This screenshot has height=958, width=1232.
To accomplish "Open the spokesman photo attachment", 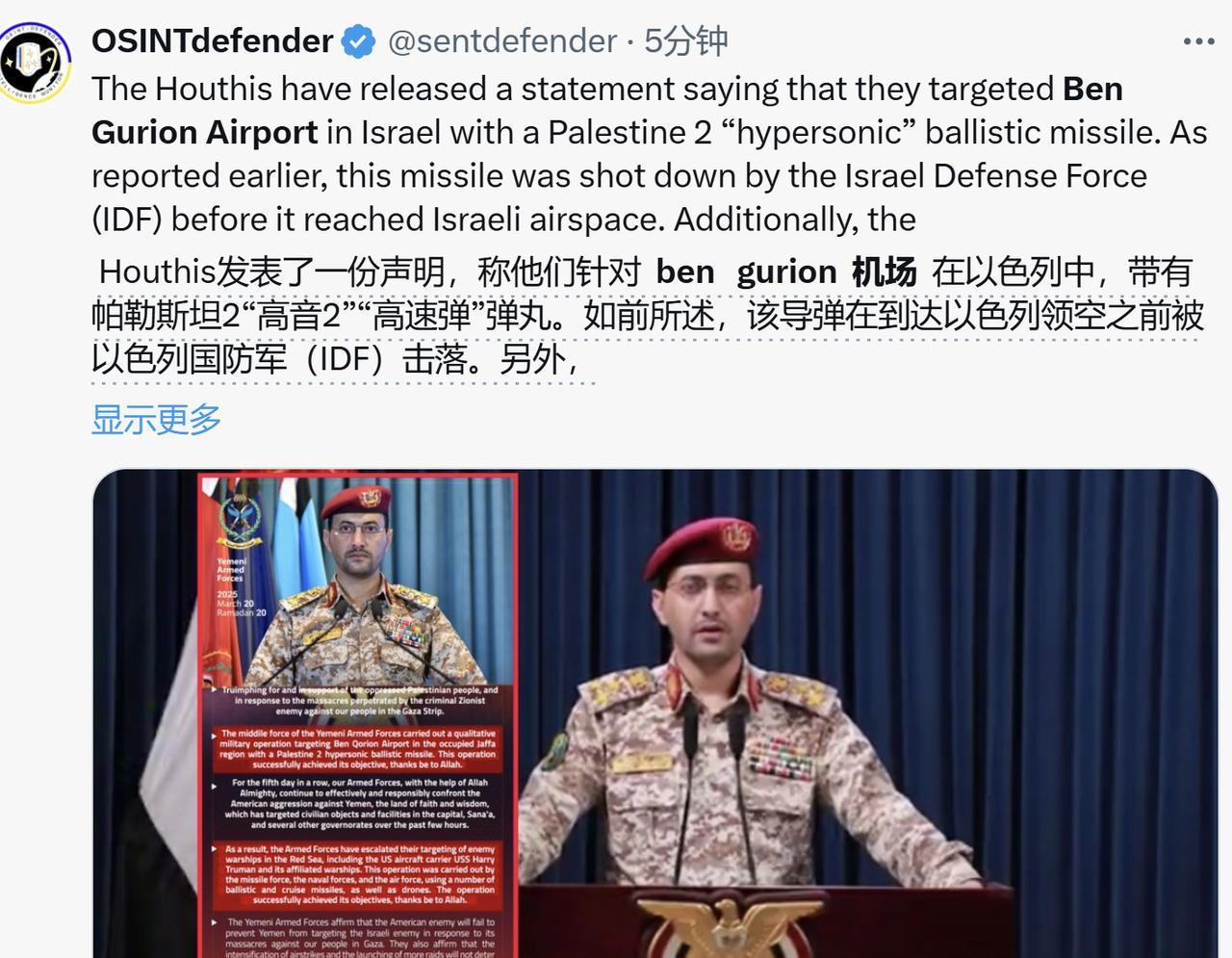I will point(656,713).
